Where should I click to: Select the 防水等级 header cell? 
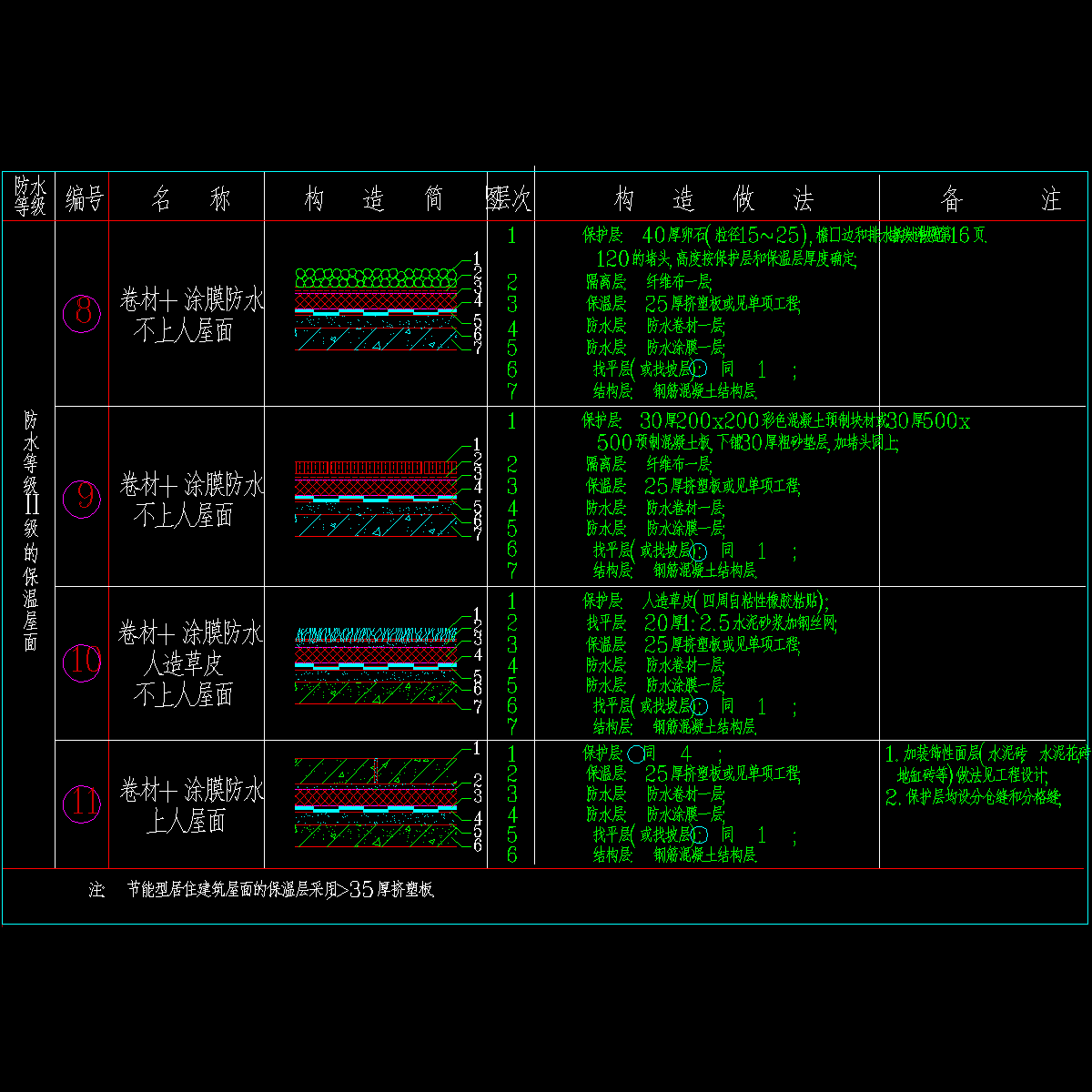(29, 197)
